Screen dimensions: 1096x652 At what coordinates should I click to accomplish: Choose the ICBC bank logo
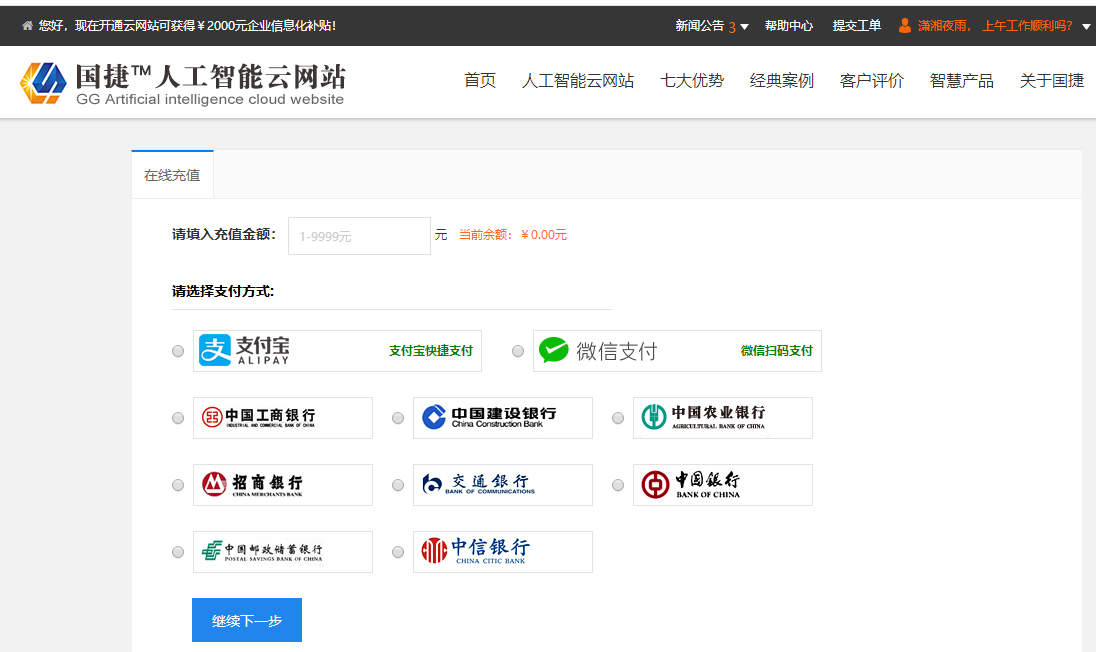[282, 418]
